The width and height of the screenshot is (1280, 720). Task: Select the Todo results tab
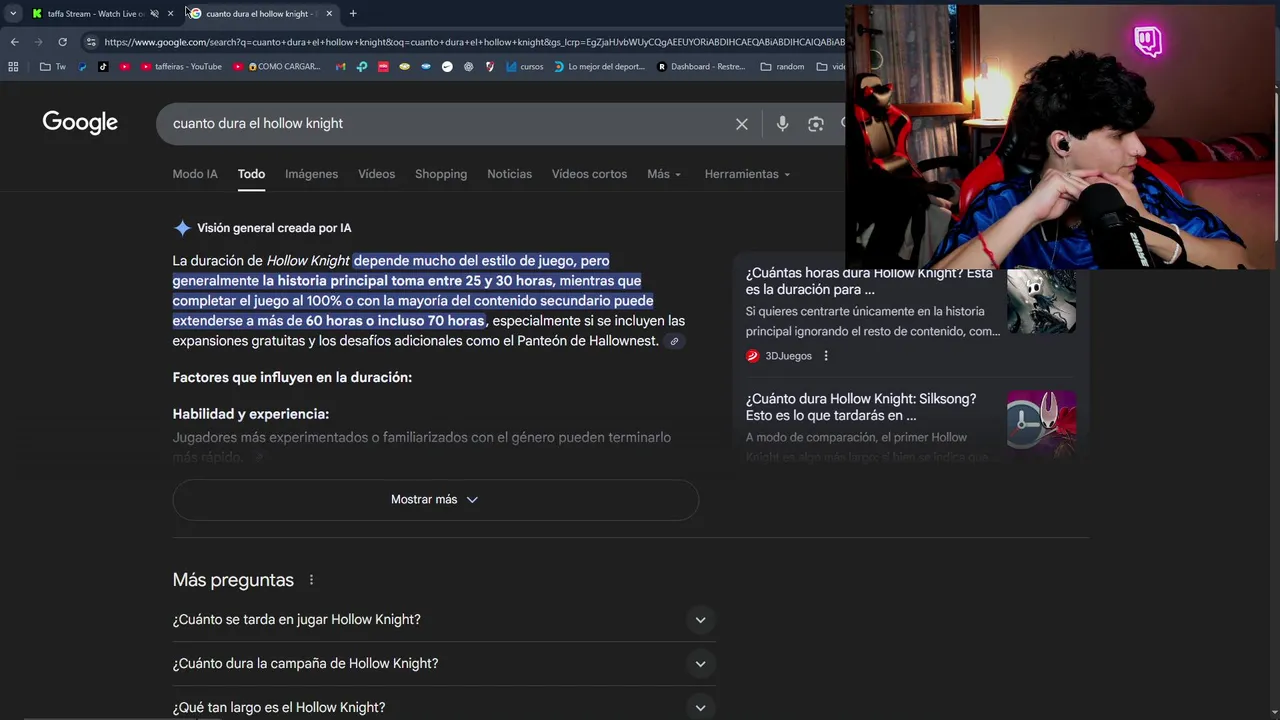click(x=251, y=174)
